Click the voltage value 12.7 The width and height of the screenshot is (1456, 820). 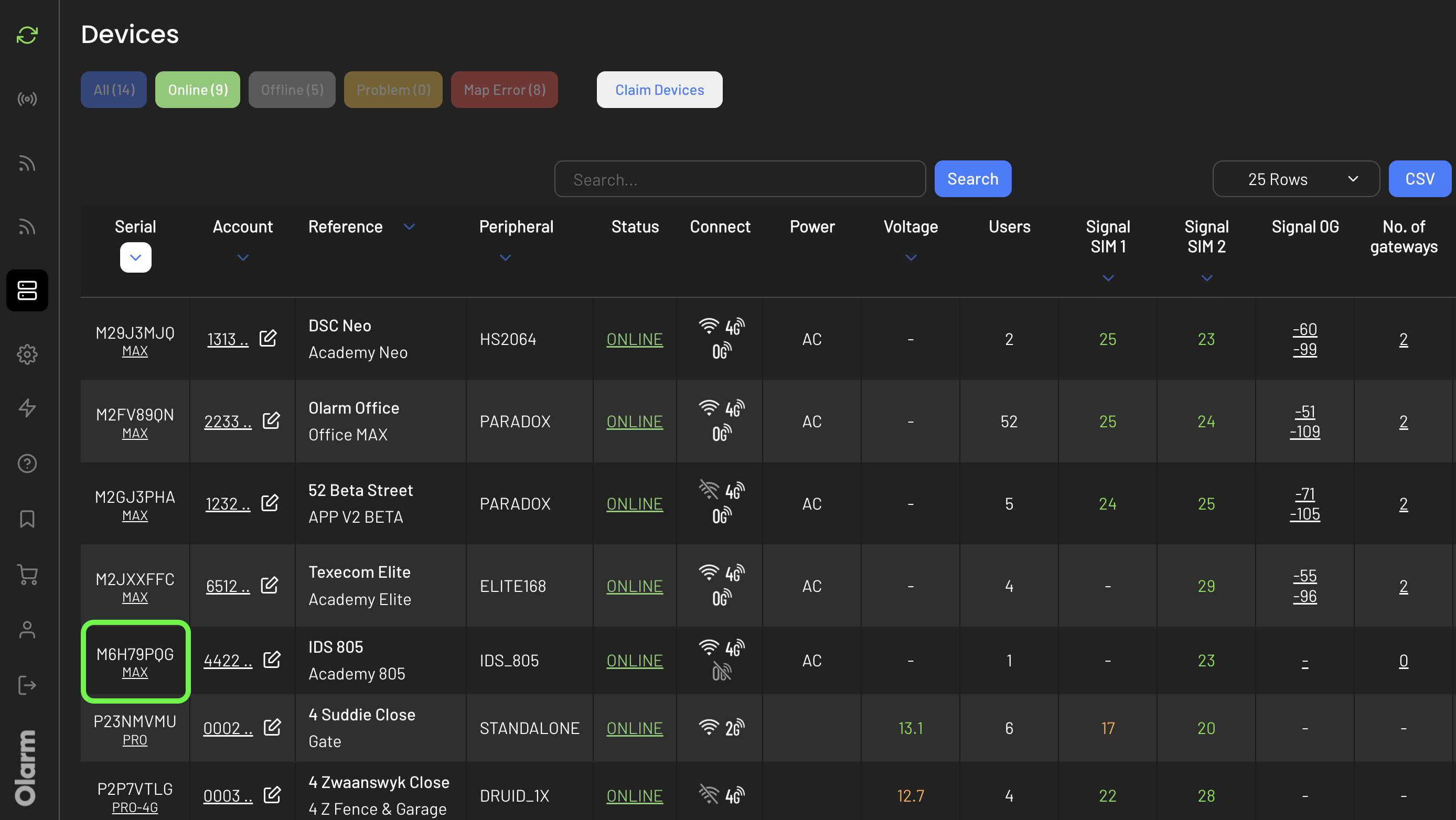pyautogui.click(x=911, y=796)
